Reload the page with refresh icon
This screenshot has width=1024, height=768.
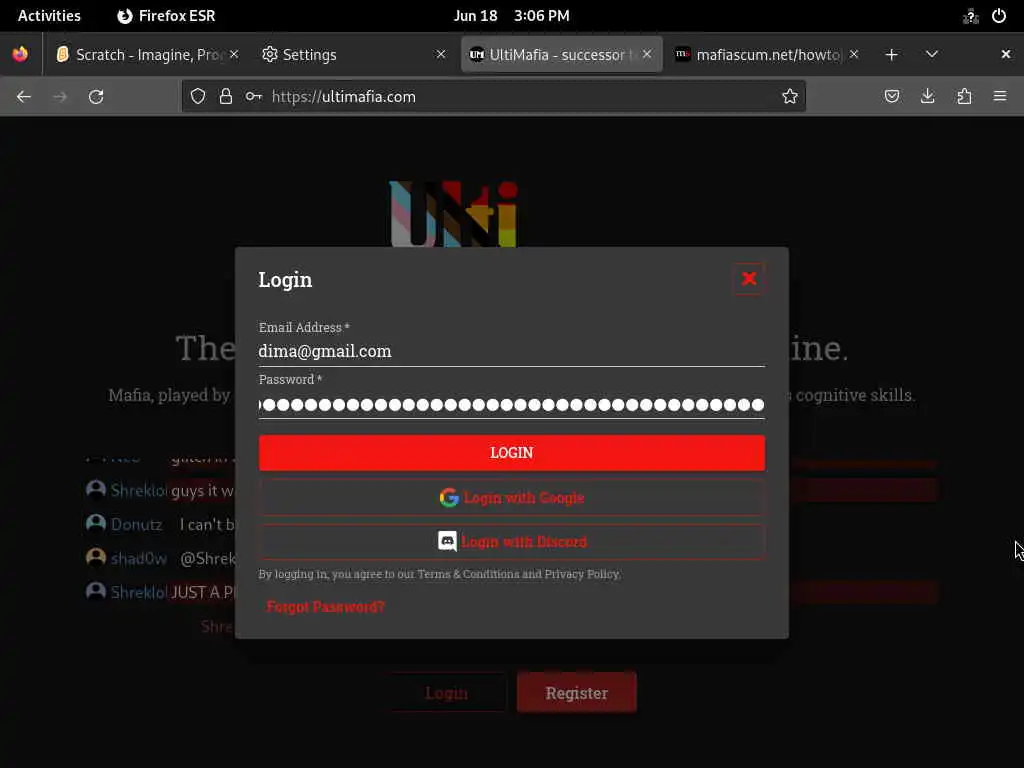(96, 97)
